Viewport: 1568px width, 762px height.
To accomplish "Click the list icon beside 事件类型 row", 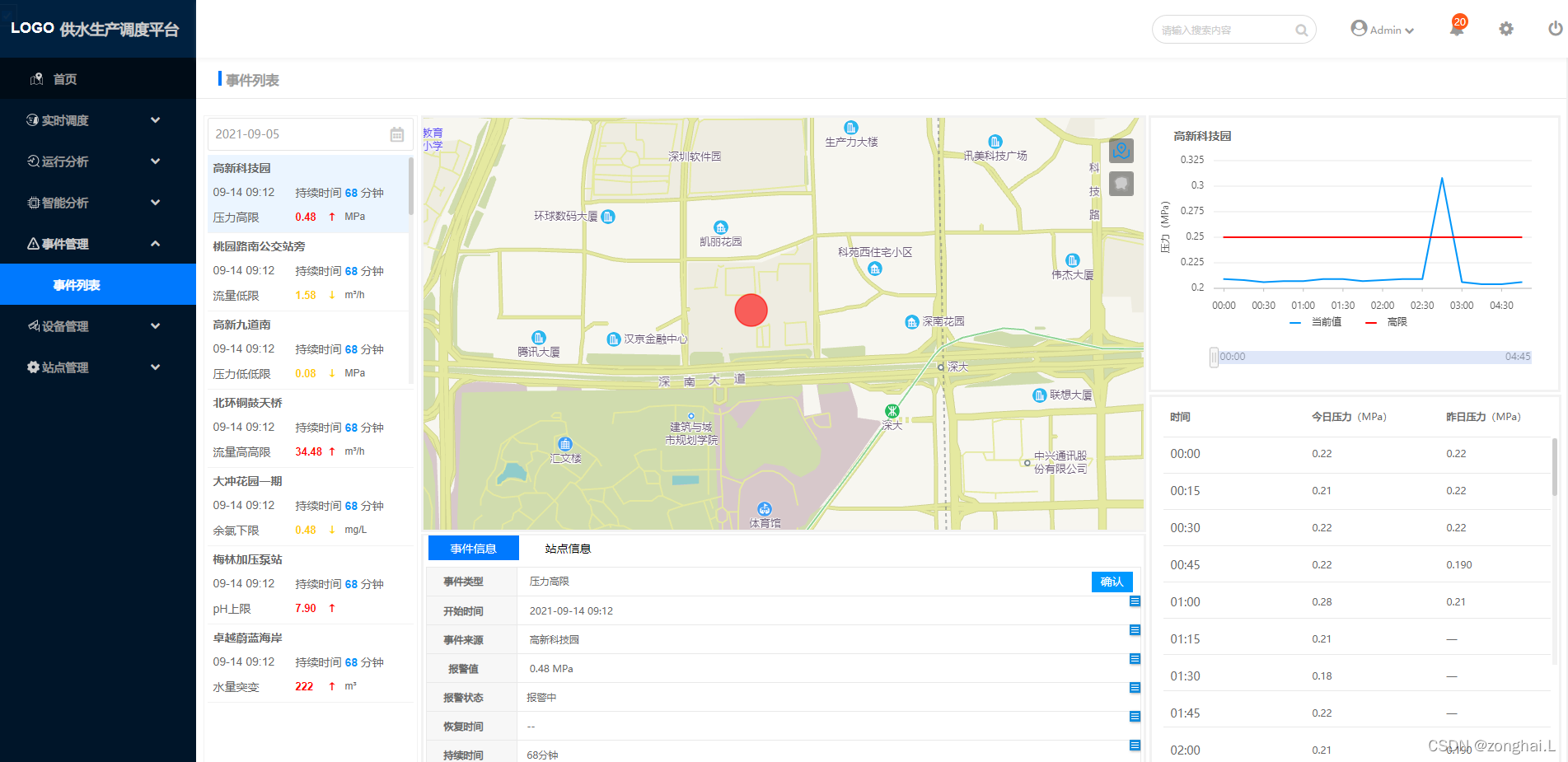I will point(1135,601).
